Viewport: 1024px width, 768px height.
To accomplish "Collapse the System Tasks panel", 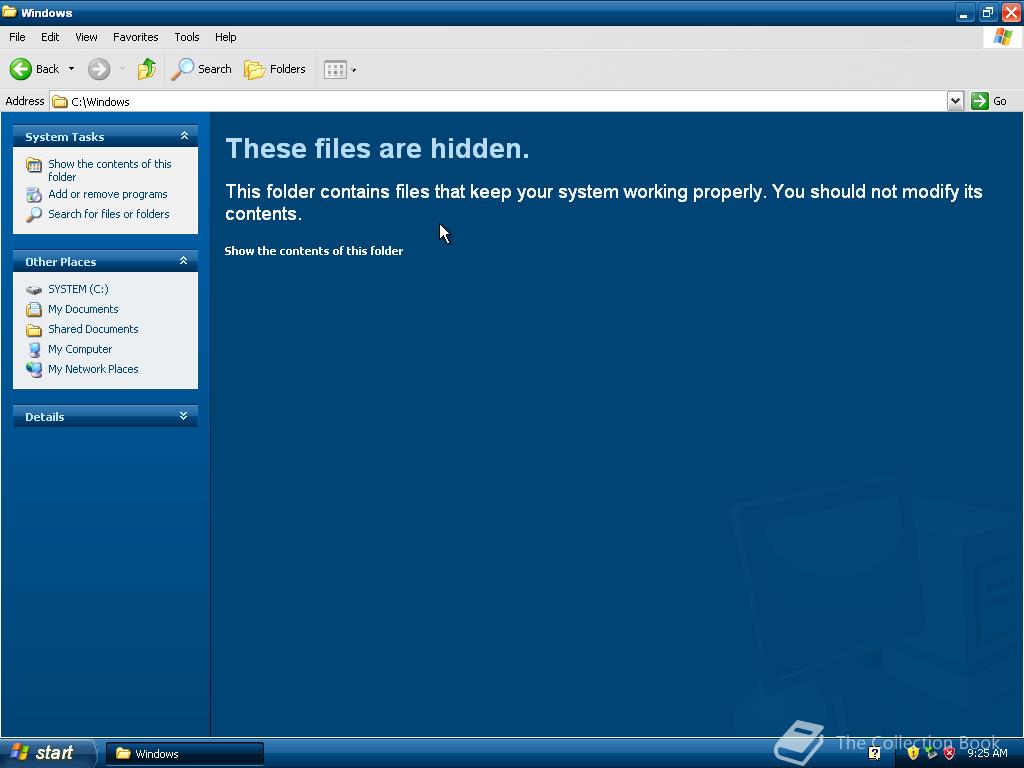I will point(184,136).
